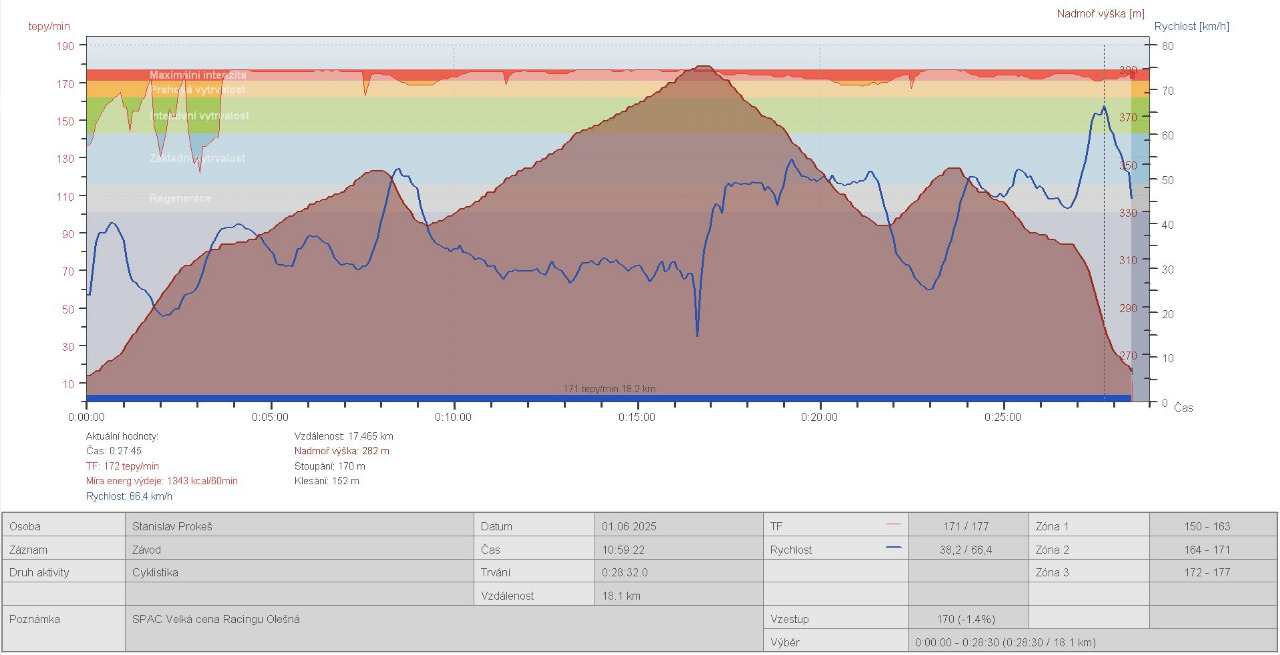
Task: Click the blue selection bar under the chart
Action: coord(608,399)
